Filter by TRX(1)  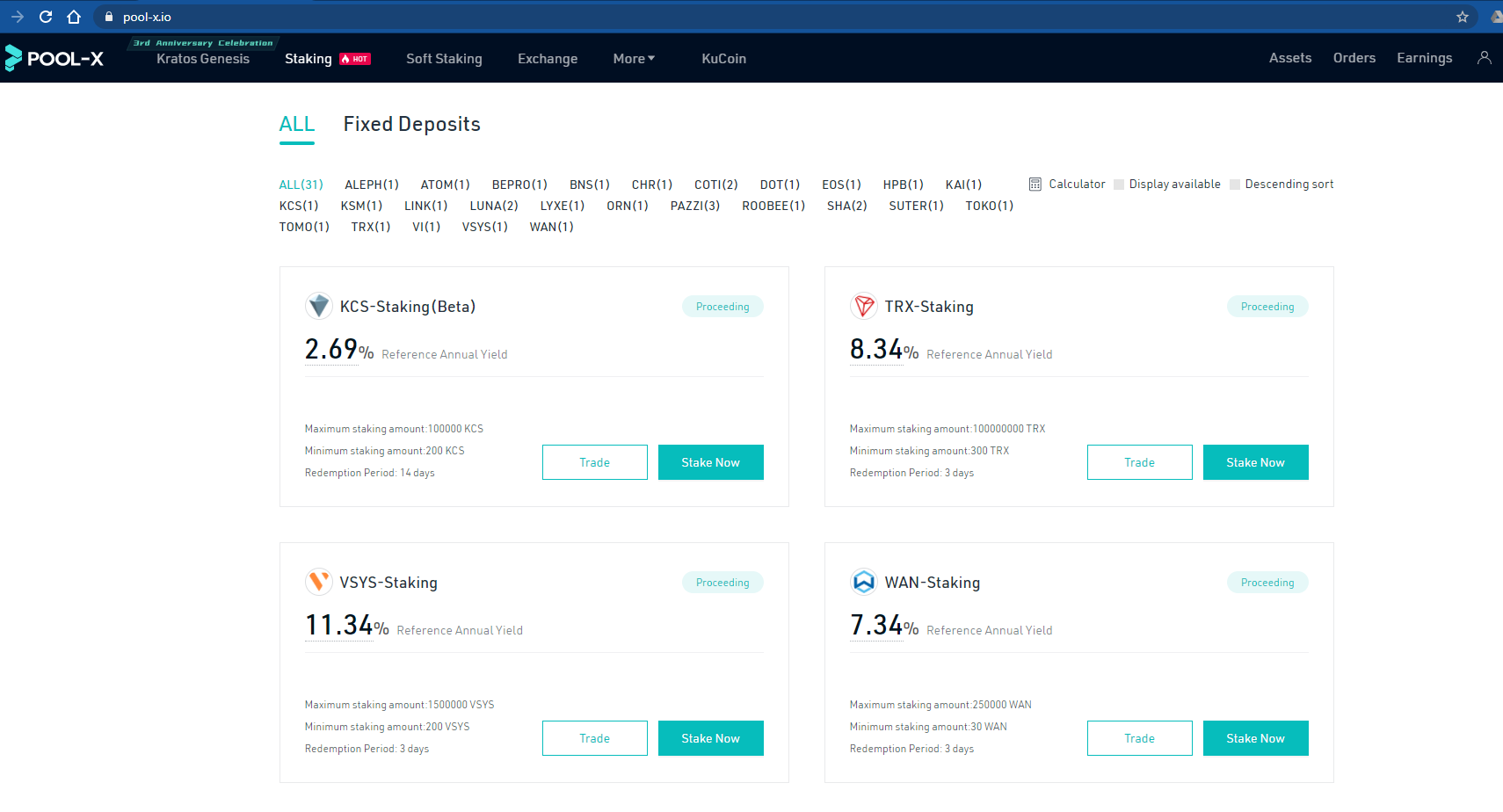(371, 227)
